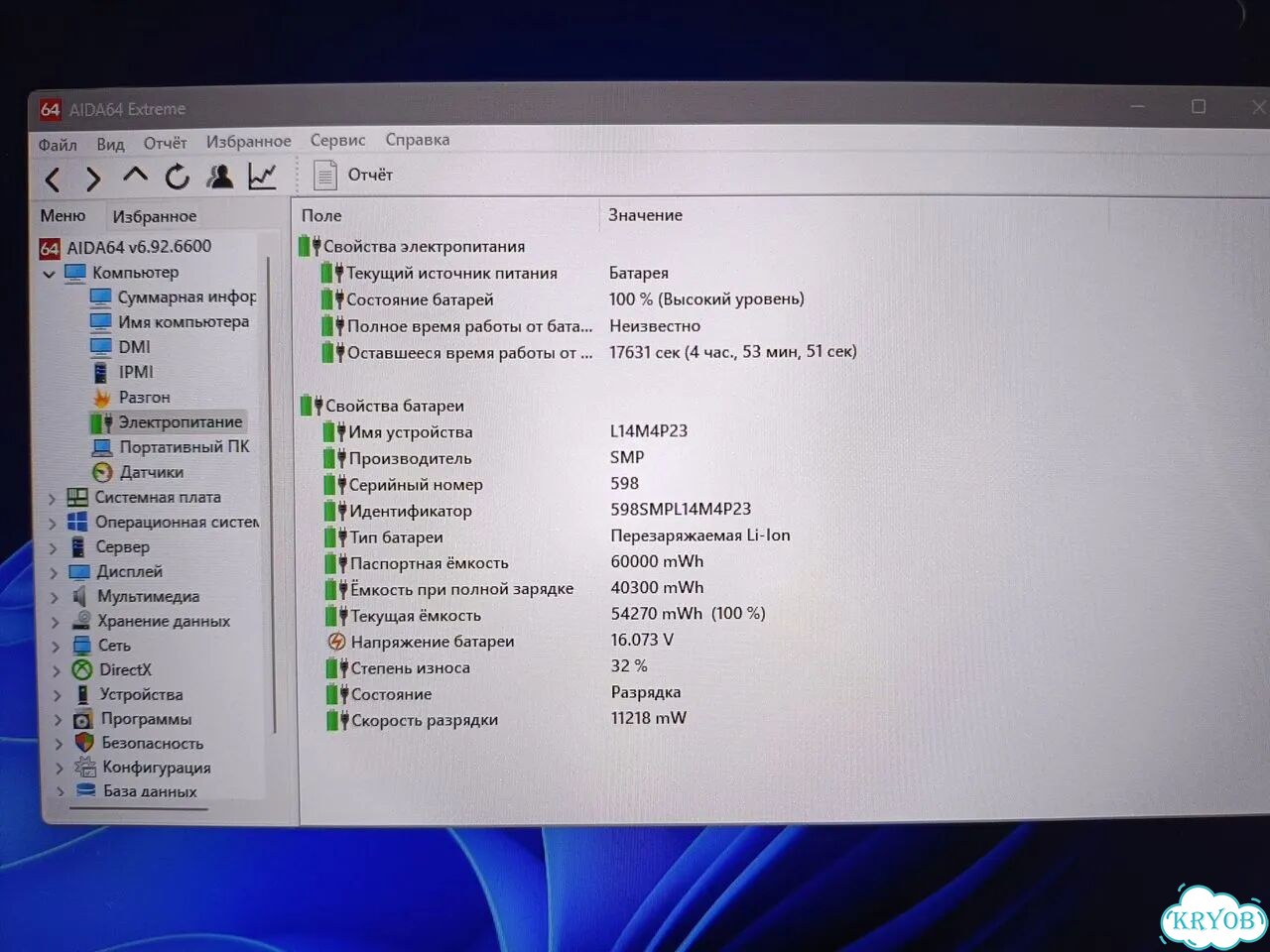Open the Избранное menu in menu bar
This screenshot has width=1270, height=952.
pyautogui.click(x=249, y=142)
